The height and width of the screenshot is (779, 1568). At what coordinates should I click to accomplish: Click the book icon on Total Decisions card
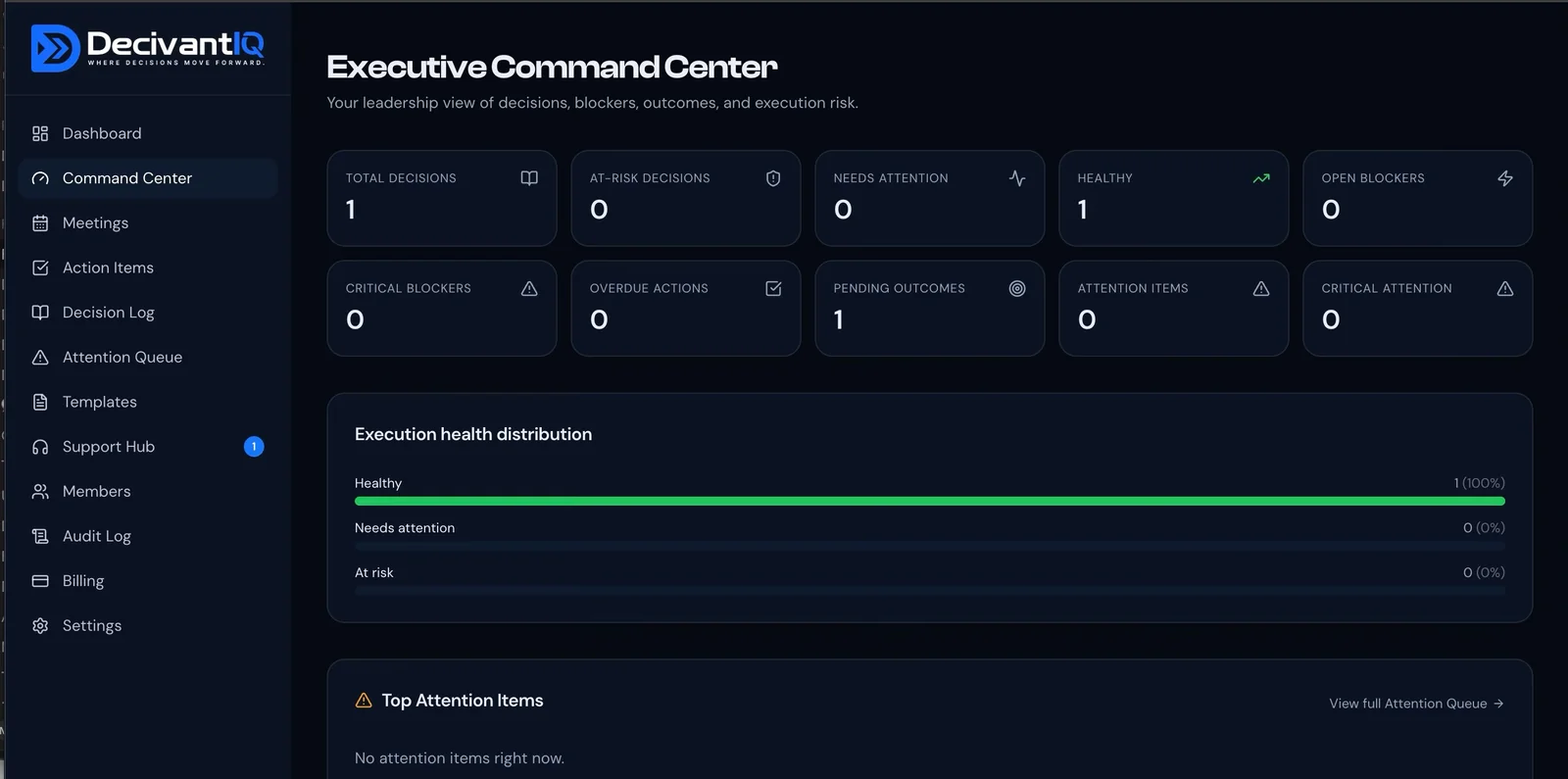coord(529,178)
